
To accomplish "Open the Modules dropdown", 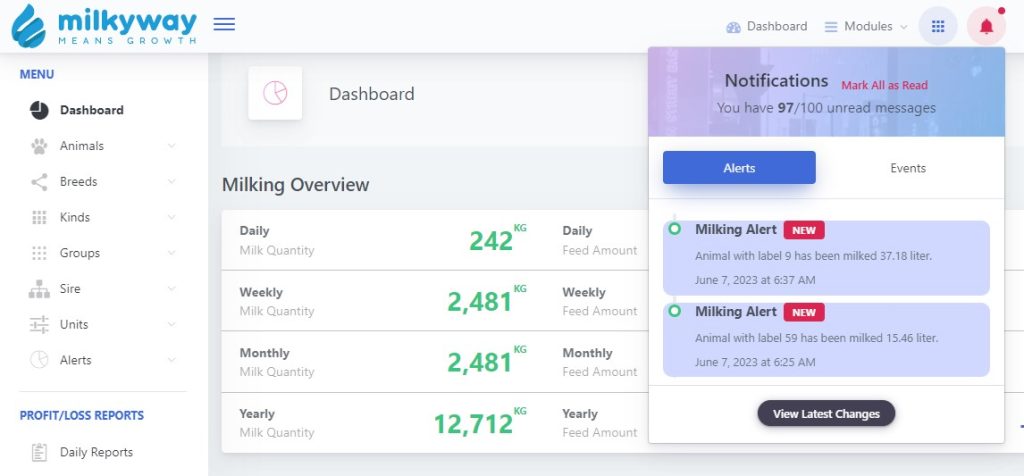I will tap(866, 27).
